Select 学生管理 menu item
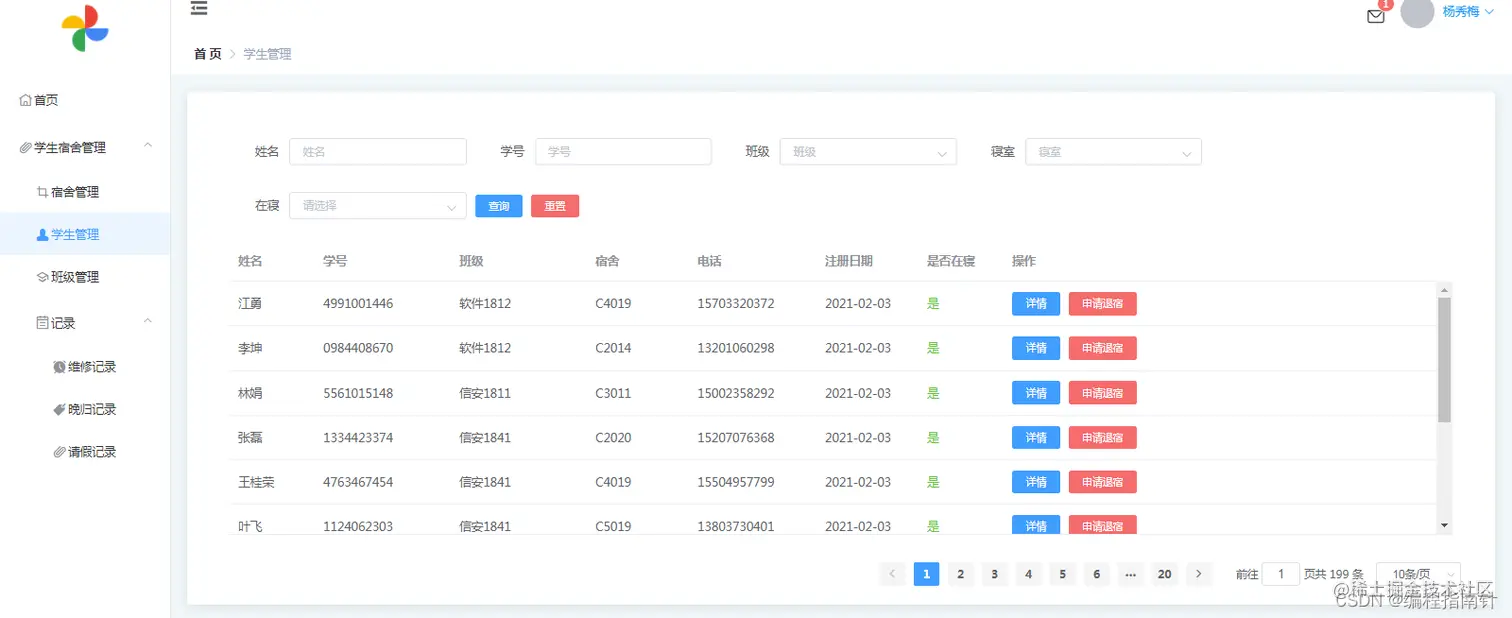 (x=85, y=235)
